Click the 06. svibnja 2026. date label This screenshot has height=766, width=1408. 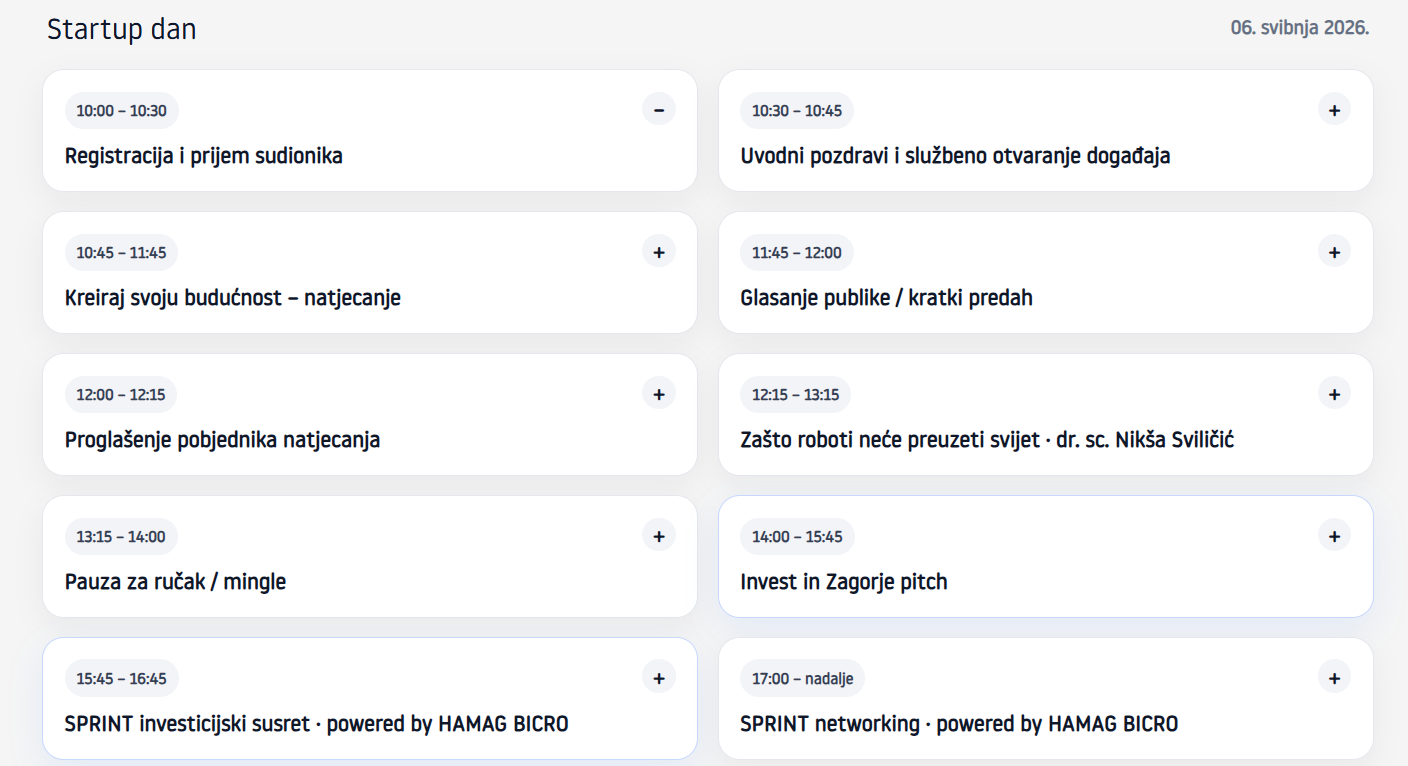tap(1299, 28)
